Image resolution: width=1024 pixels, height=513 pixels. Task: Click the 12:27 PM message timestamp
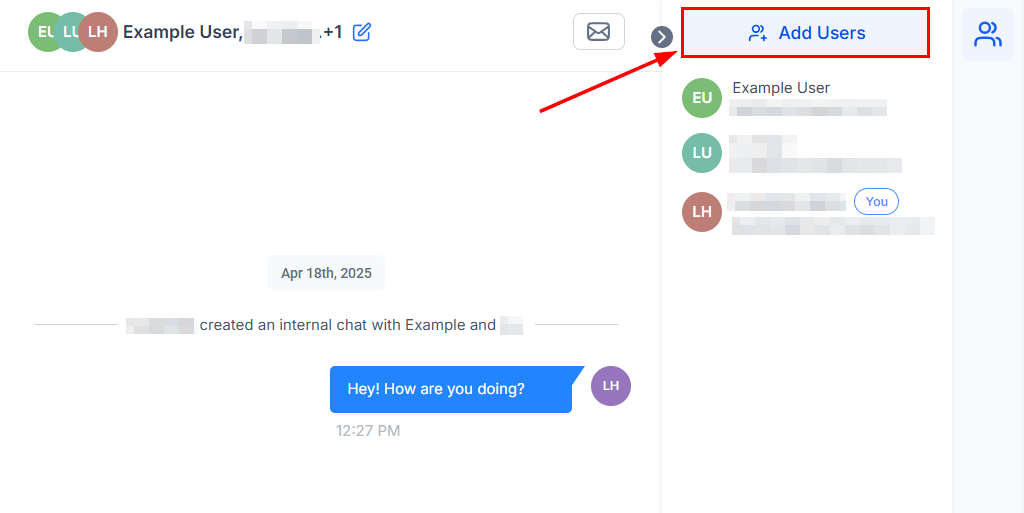click(x=368, y=431)
